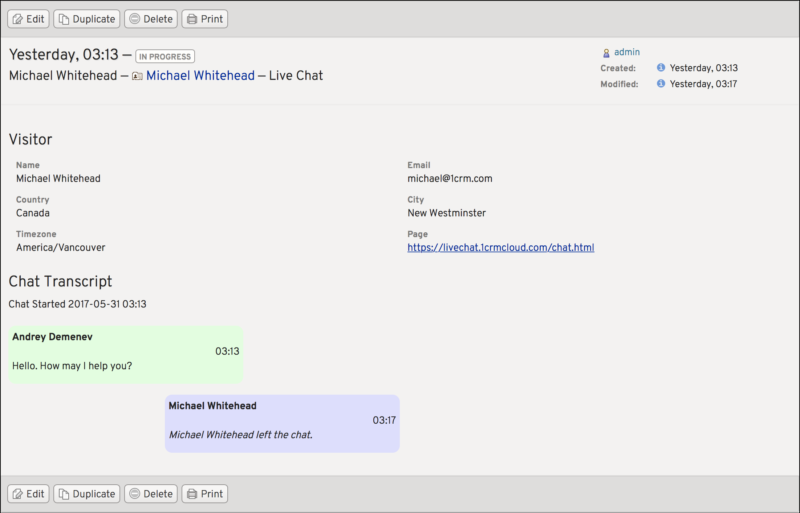Click the admin user avatar icon
Screen dimensions: 800x513
coord(606,52)
